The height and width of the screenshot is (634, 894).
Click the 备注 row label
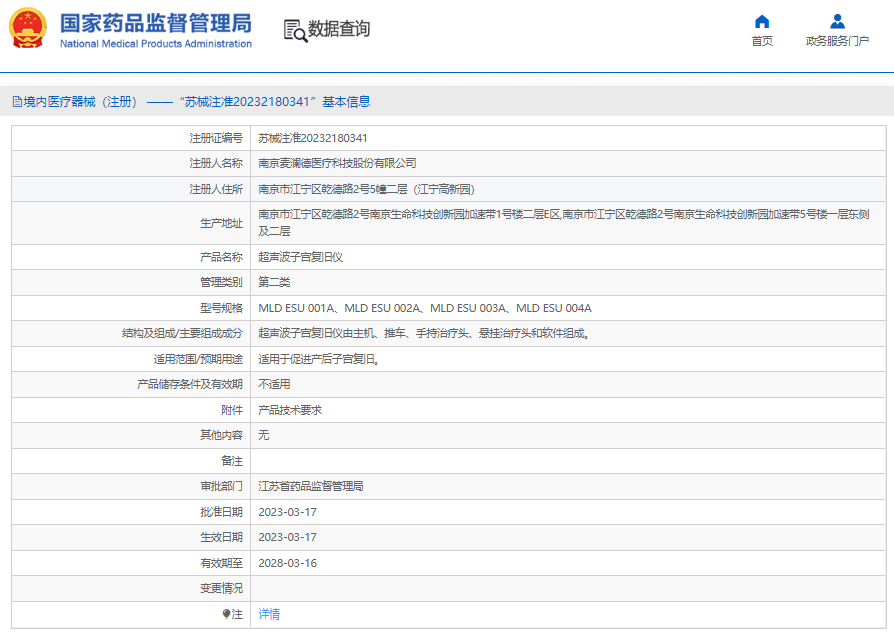[x=232, y=461]
